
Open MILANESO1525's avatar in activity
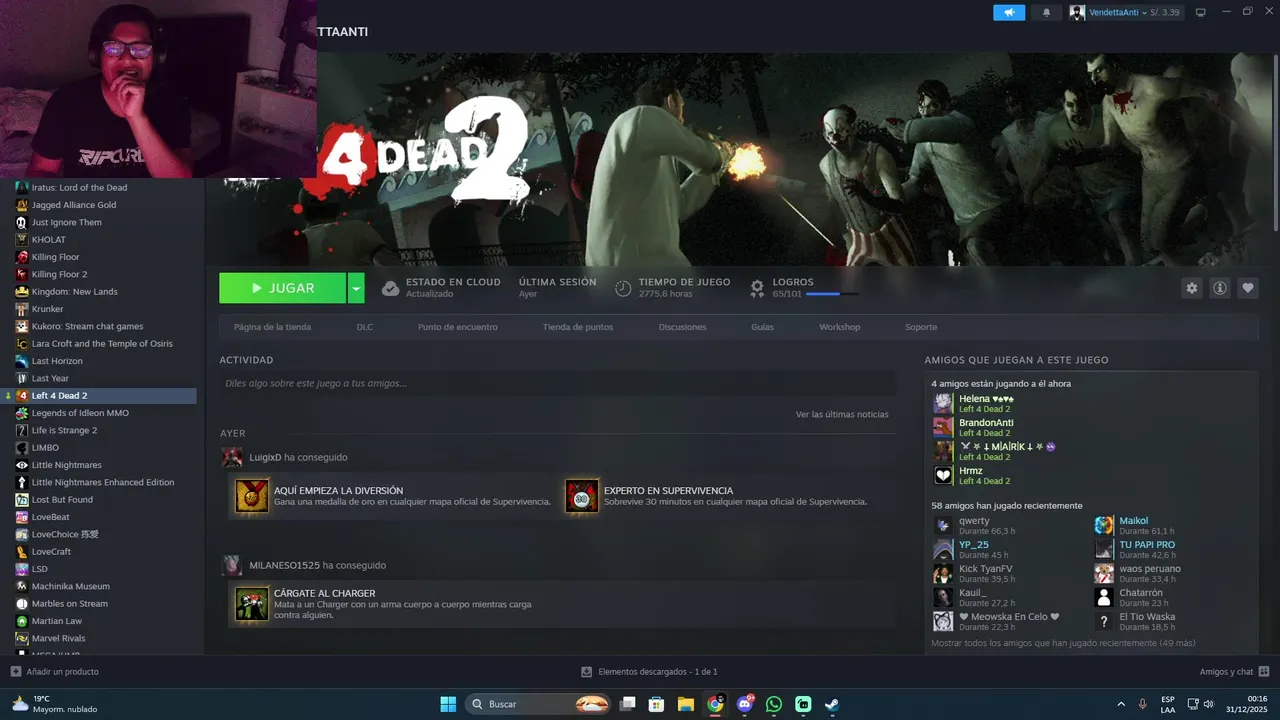point(232,565)
